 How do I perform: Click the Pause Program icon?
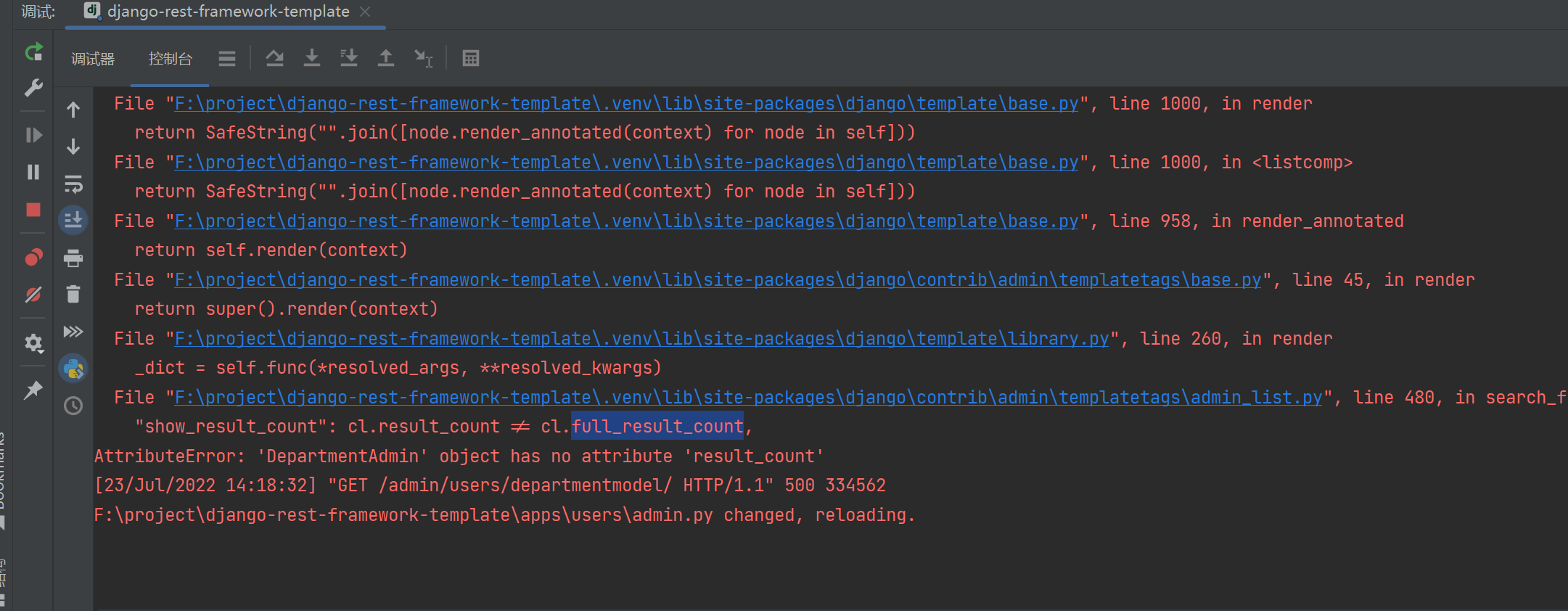coord(33,172)
